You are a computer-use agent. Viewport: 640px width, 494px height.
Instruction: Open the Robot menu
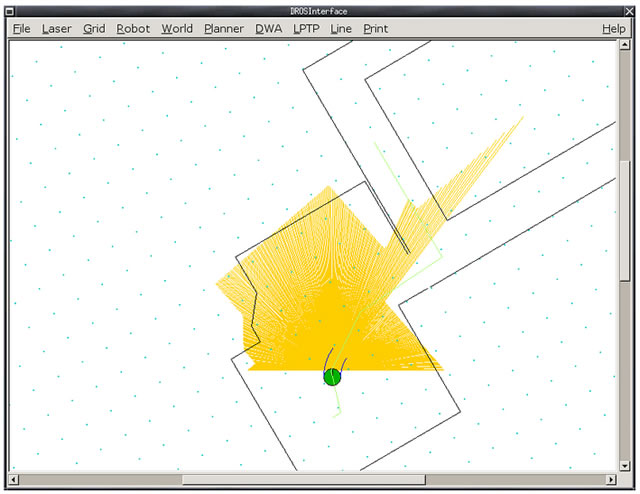(x=133, y=29)
